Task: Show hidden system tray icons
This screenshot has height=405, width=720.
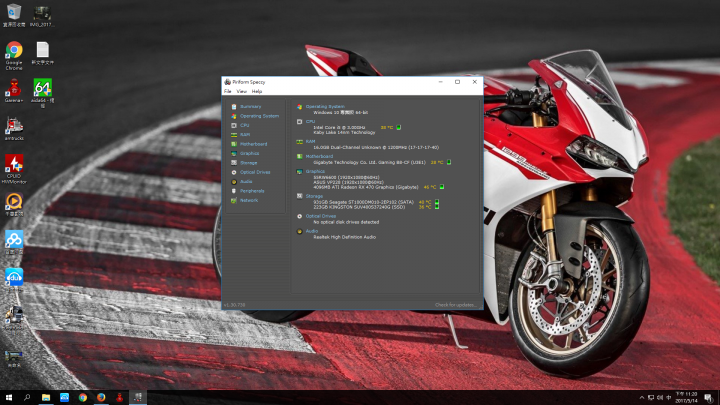Action: pos(641,398)
